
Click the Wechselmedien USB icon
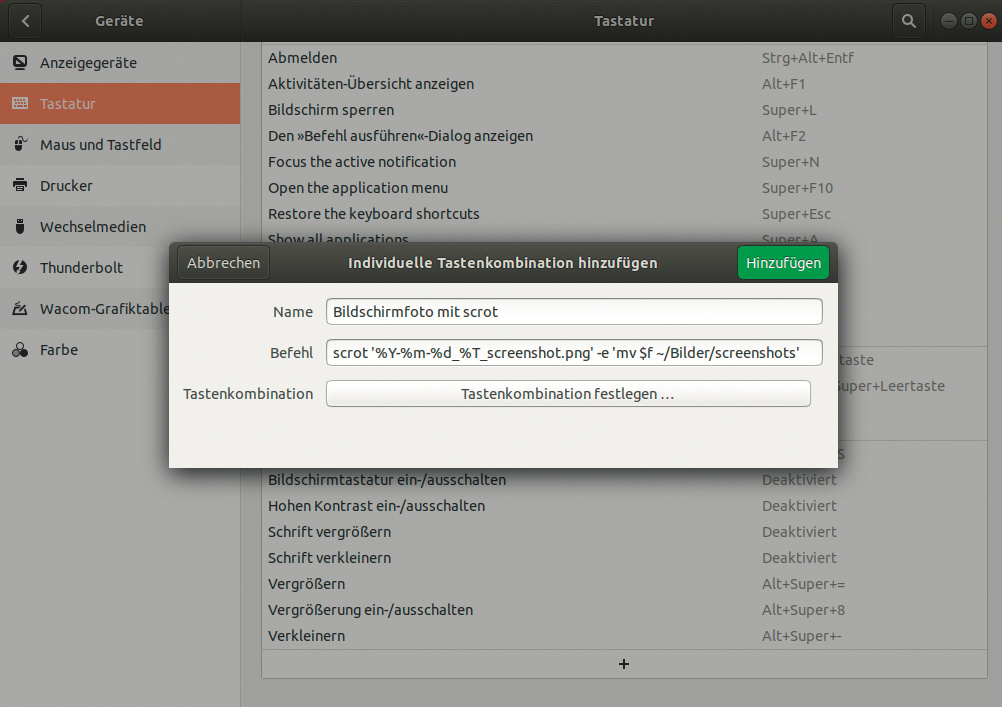[x=20, y=226]
